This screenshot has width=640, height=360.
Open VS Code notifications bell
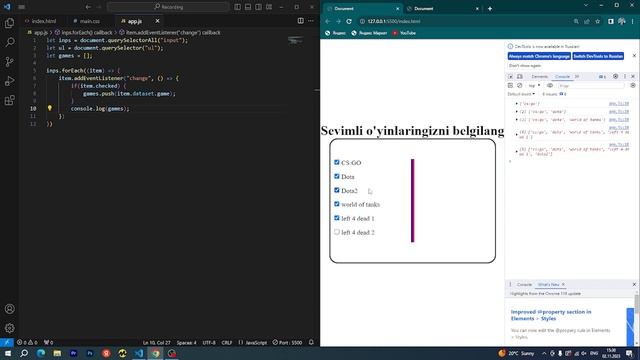coord(311,342)
